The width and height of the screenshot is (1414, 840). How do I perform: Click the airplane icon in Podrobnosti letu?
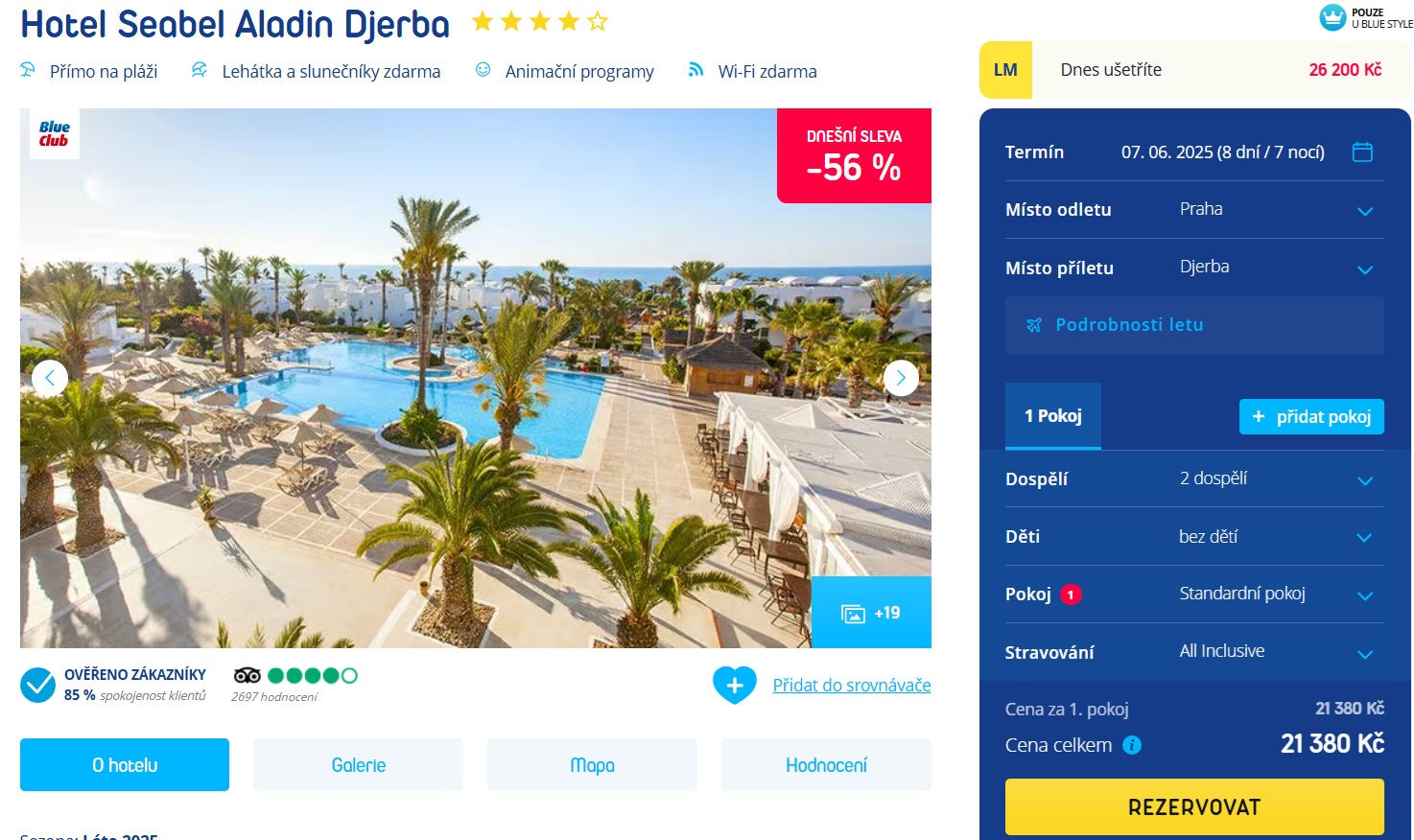point(1033,325)
